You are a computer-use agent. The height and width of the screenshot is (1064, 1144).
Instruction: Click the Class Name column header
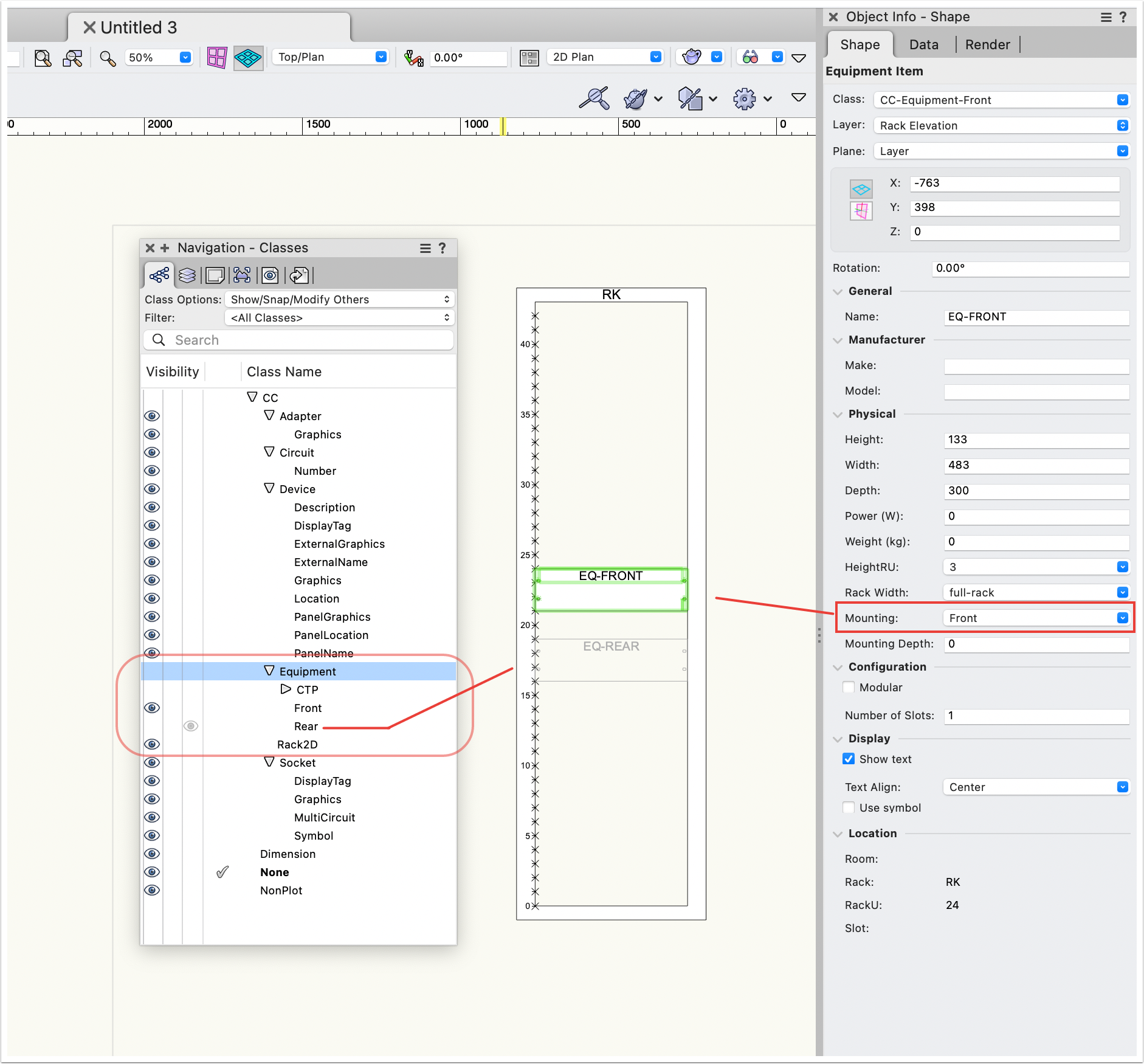click(284, 371)
